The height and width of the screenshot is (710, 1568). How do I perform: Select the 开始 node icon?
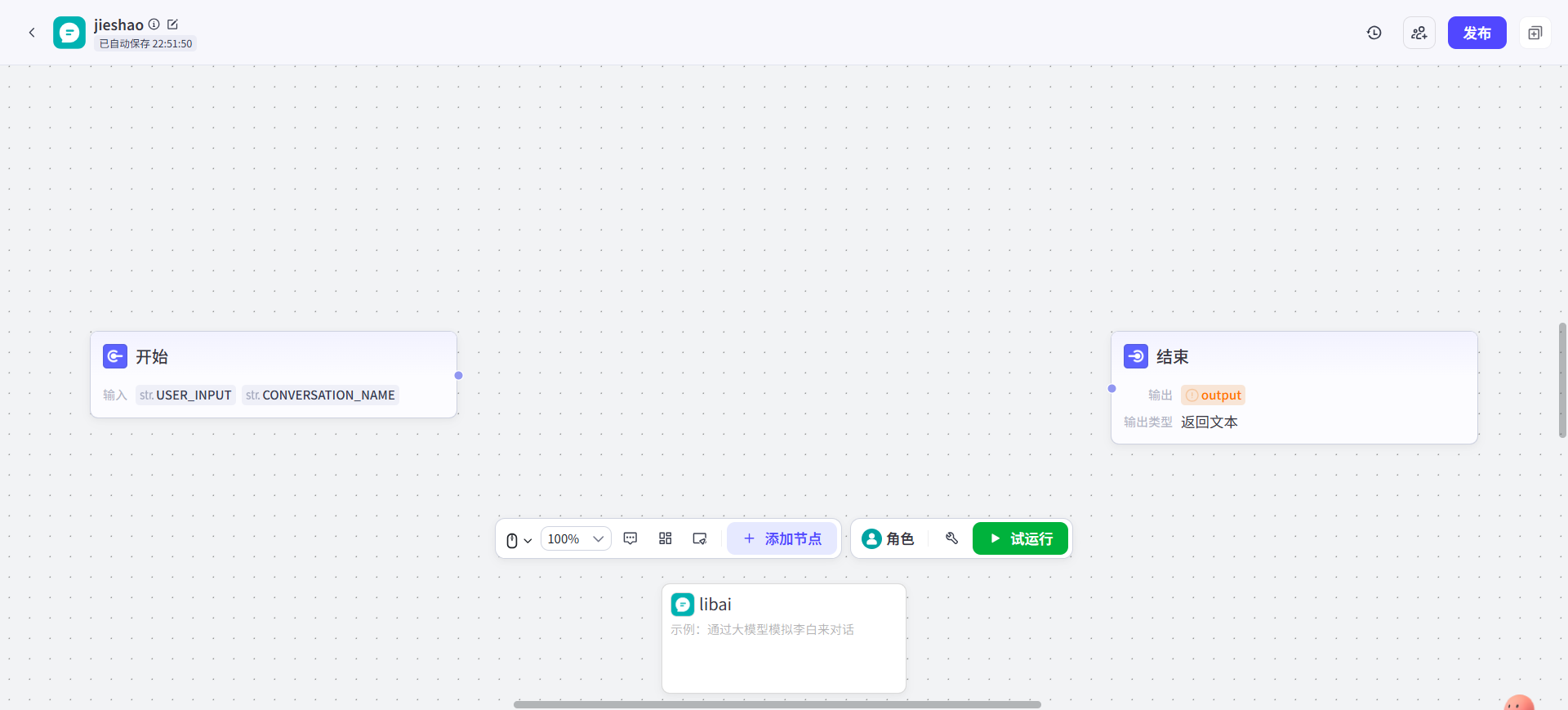tap(115, 356)
